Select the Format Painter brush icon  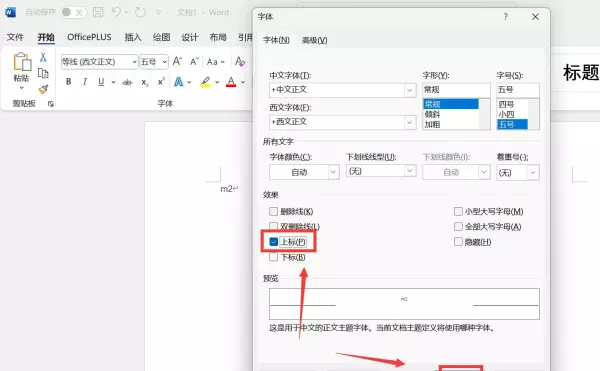(43, 89)
